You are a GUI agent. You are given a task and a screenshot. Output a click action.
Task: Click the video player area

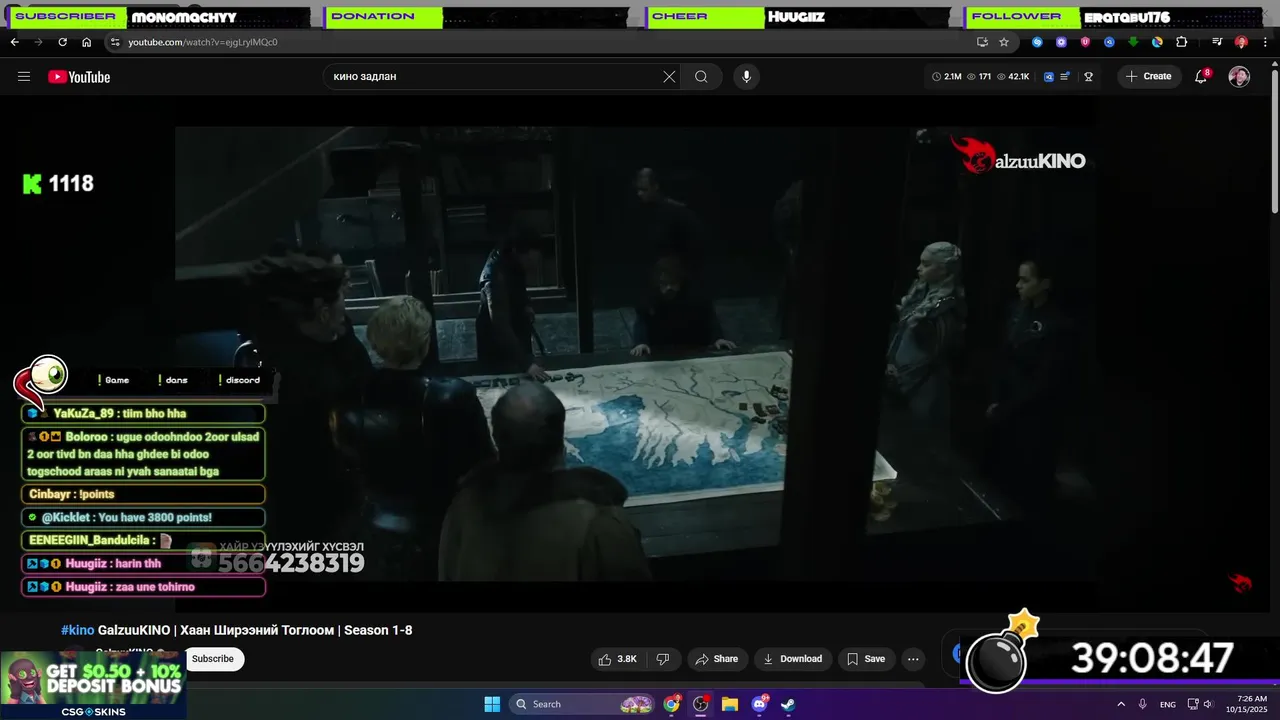(x=634, y=353)
